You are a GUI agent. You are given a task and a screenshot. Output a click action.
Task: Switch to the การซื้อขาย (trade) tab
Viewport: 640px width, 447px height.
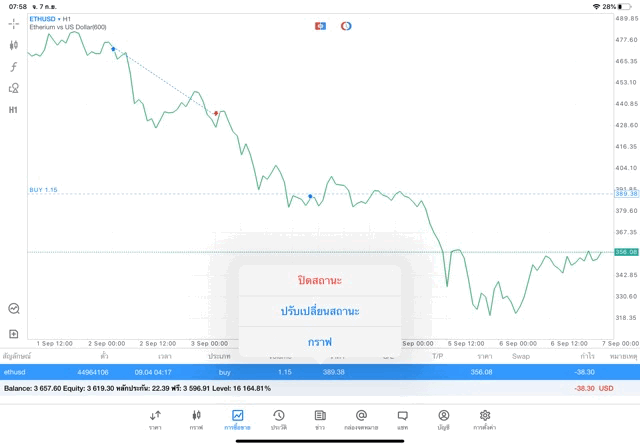(x=237, y=419)
